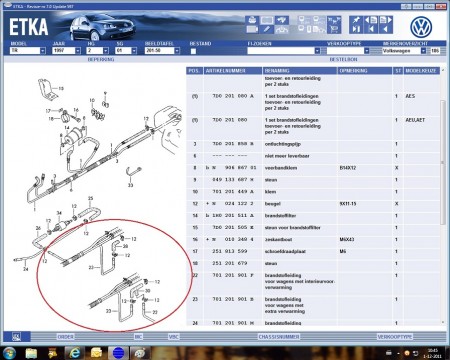
Task: Select the brandstoffilter row in parts list
Action: (313, 216)
